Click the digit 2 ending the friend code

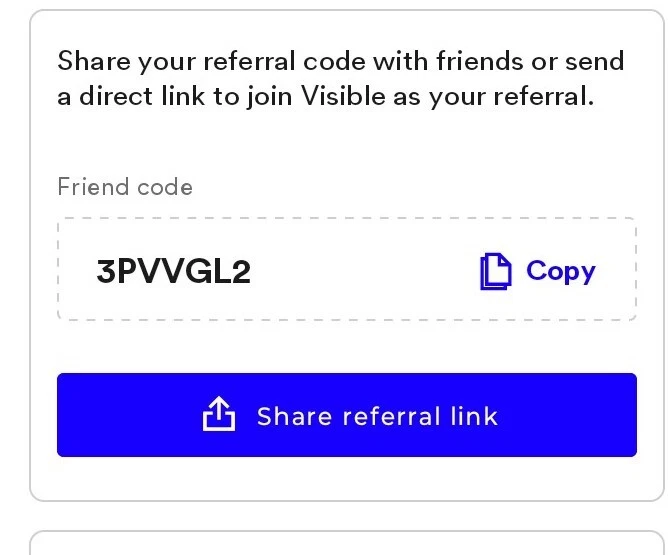pyautogui.click(x=241, y=271)
